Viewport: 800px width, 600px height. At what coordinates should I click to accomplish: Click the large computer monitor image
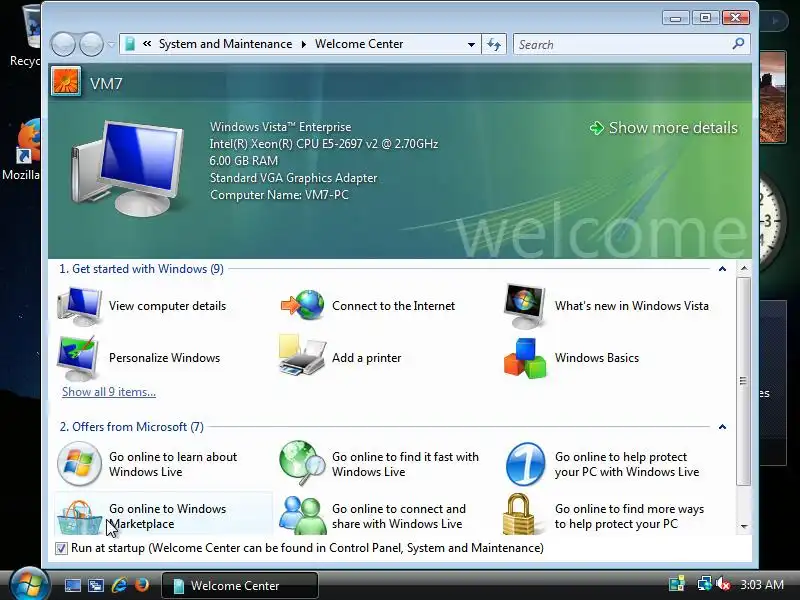127,168
